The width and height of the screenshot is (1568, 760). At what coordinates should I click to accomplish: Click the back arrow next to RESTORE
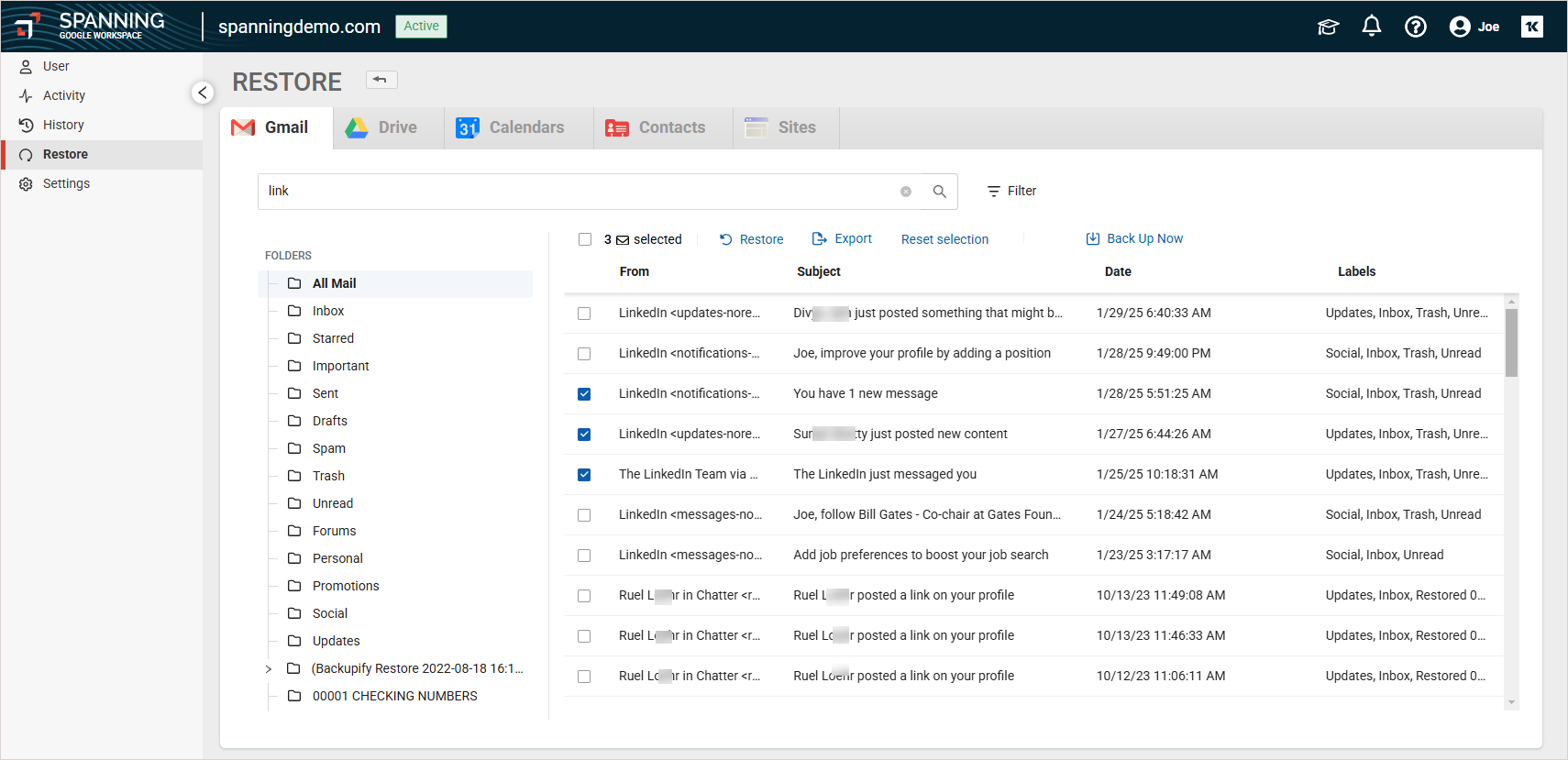(x=381, y=80)
